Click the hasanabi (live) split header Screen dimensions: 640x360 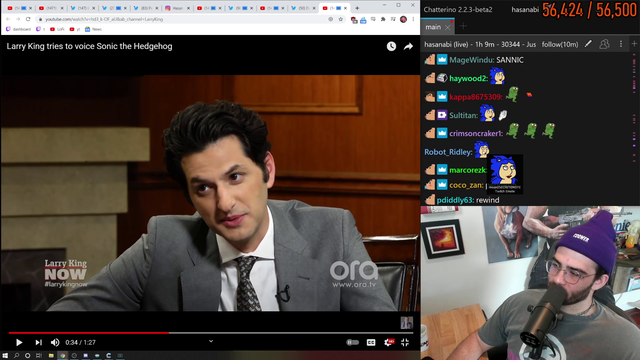point(480,44)
